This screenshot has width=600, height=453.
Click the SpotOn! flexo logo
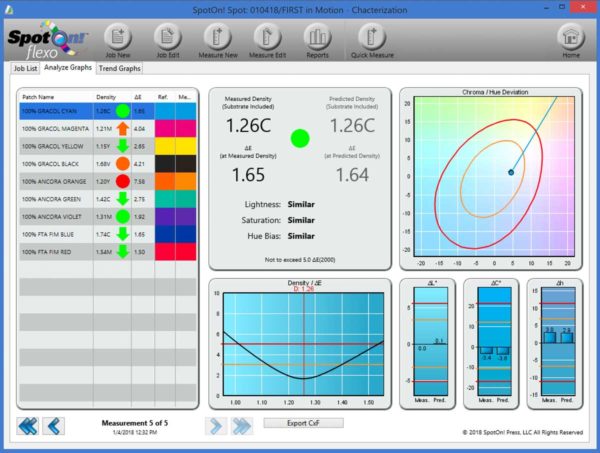(47, 40)
